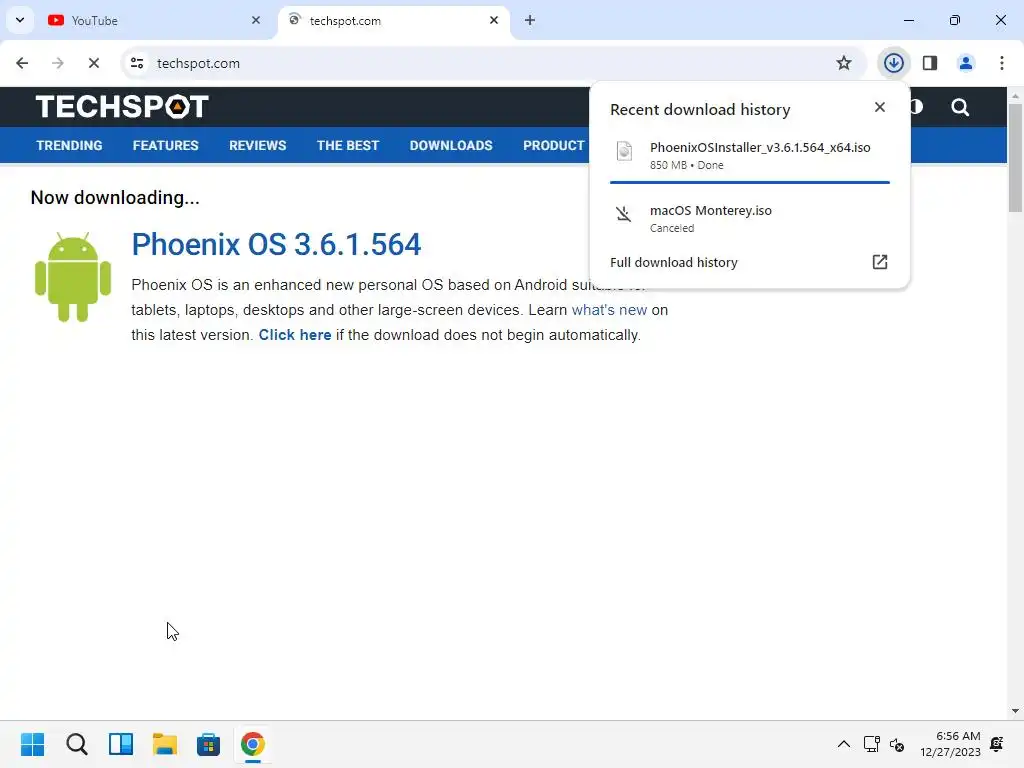Stop loading the page

click(x=93, y=63)
